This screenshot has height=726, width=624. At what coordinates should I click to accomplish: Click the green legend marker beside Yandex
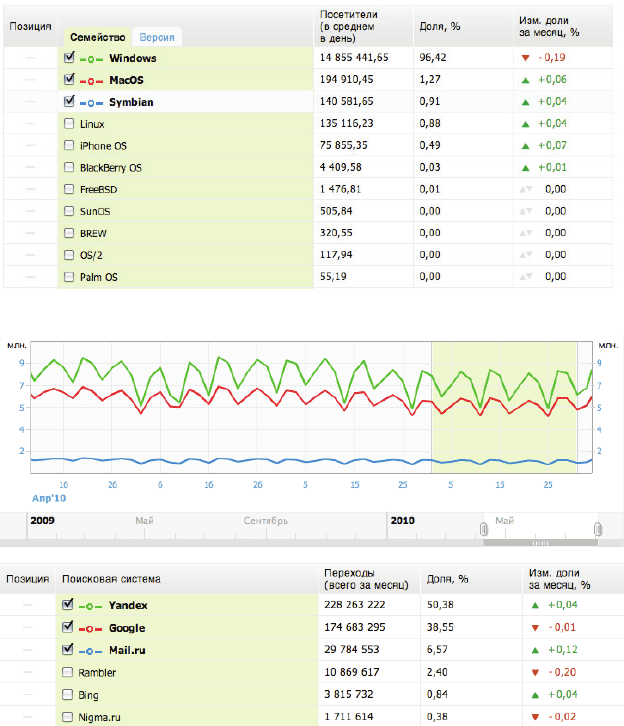(91, 606)
